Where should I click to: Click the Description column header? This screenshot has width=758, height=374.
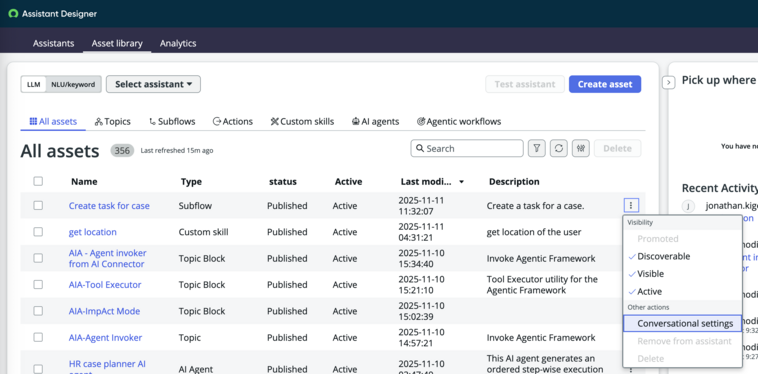pos(514,182)
